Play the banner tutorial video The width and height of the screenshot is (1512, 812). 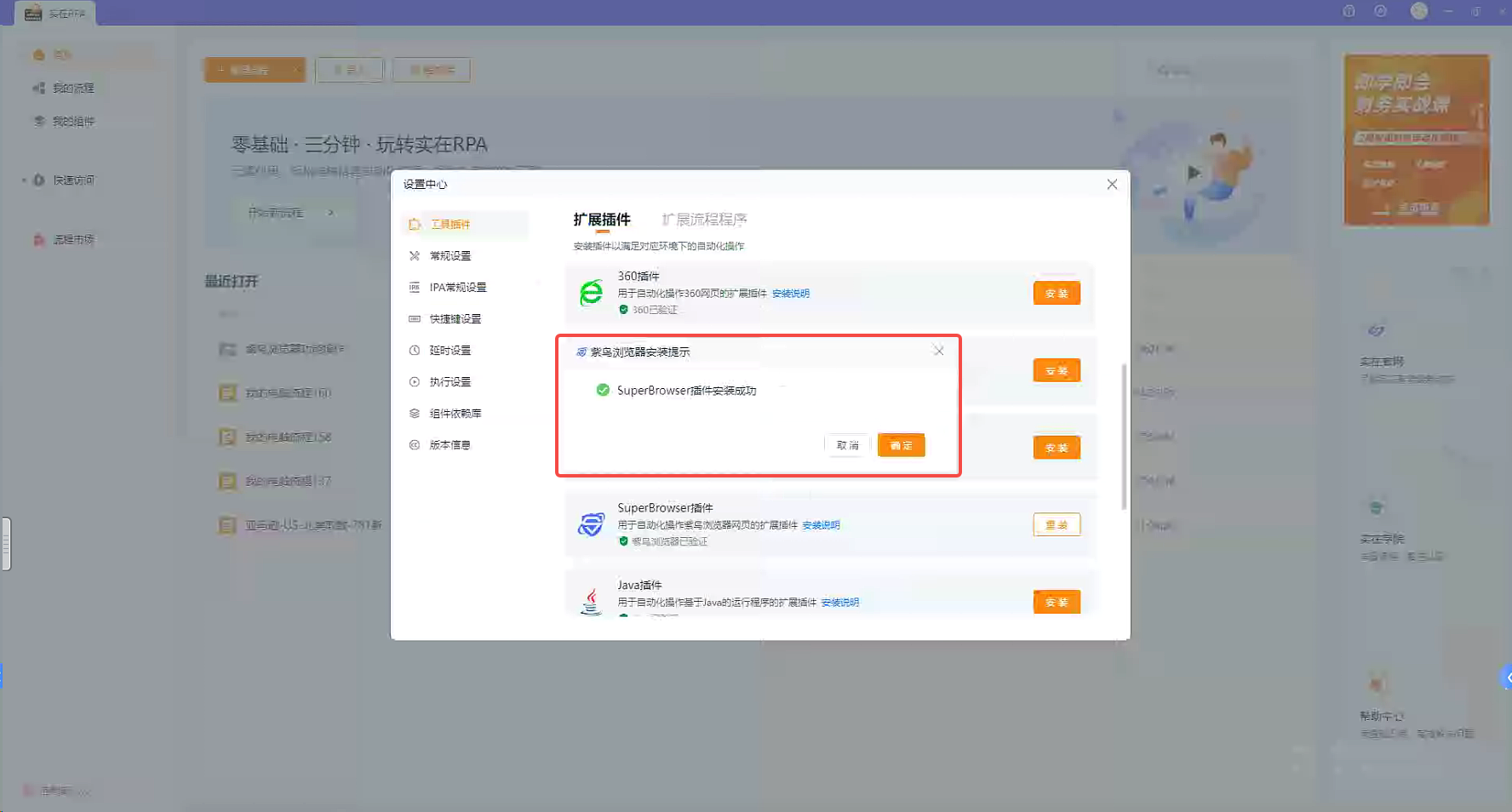pos(1194,173)
